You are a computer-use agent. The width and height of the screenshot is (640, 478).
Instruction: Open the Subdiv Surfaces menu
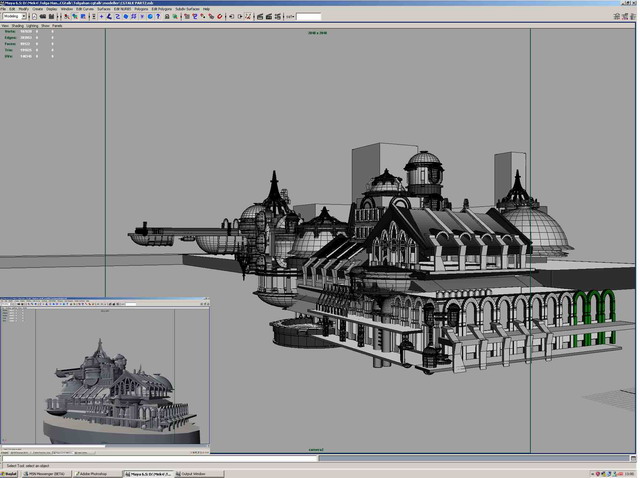(x=186, y=9)
